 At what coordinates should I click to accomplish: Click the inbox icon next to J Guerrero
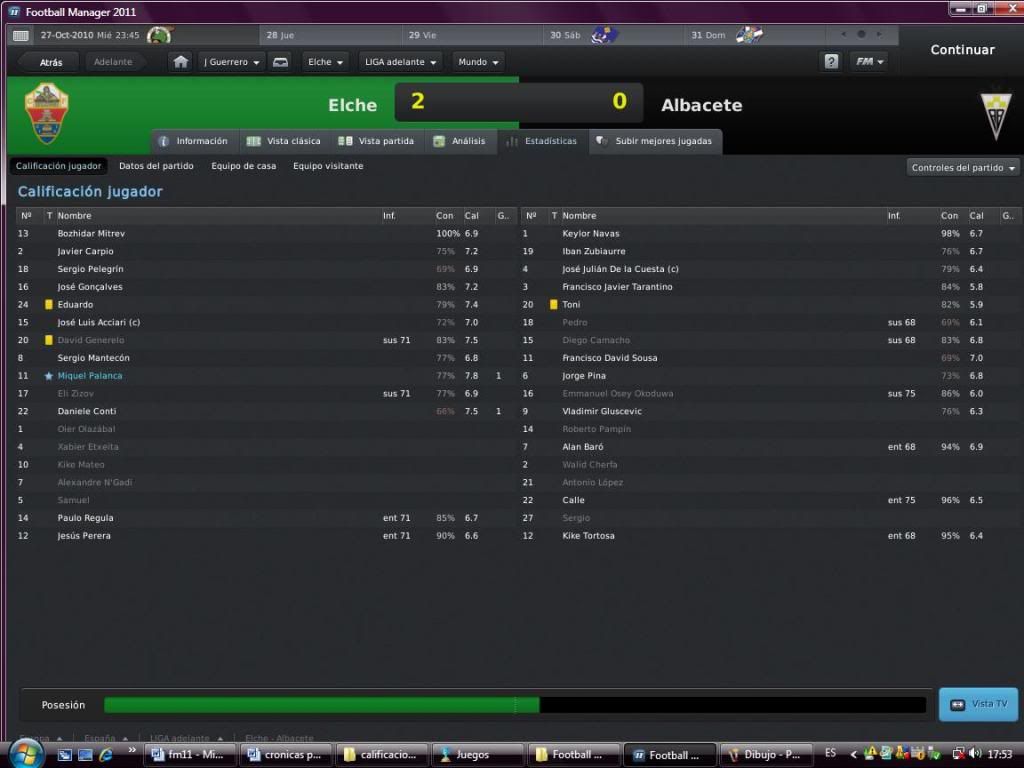click(280, 62)
